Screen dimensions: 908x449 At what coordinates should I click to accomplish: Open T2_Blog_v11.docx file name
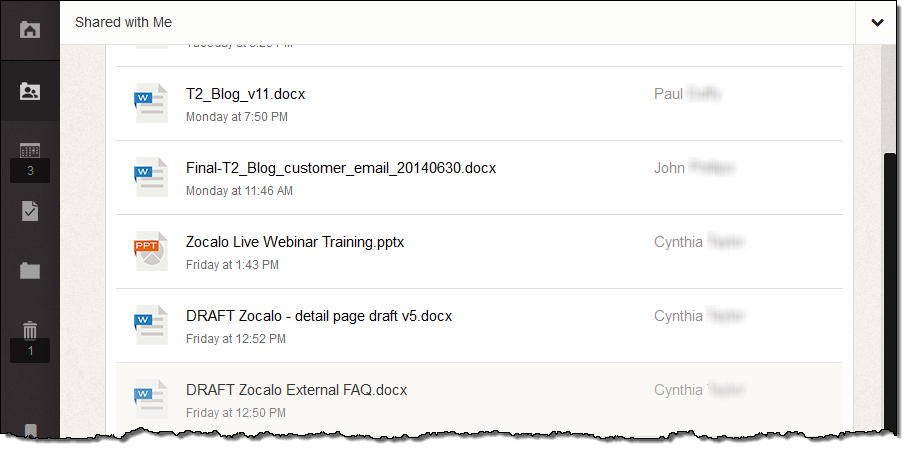245,94
